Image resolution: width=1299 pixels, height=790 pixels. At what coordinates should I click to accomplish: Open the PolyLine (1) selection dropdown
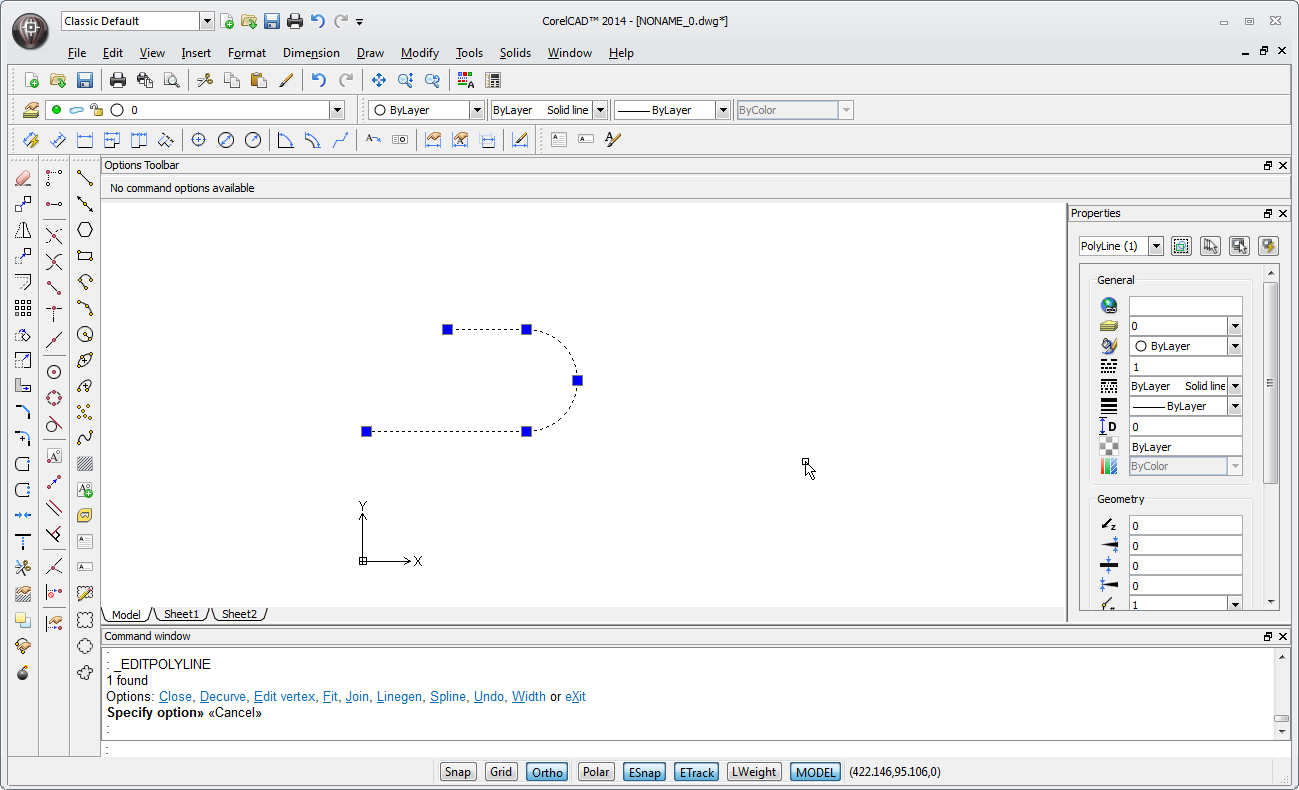pyautogui.click(x=1156, y=246)
